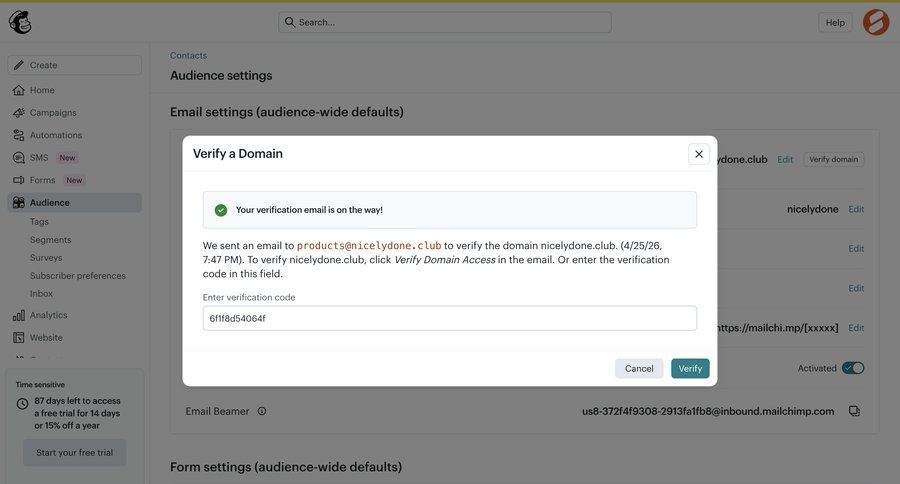Click the Website icon in sidebar

tap(19, 338)
